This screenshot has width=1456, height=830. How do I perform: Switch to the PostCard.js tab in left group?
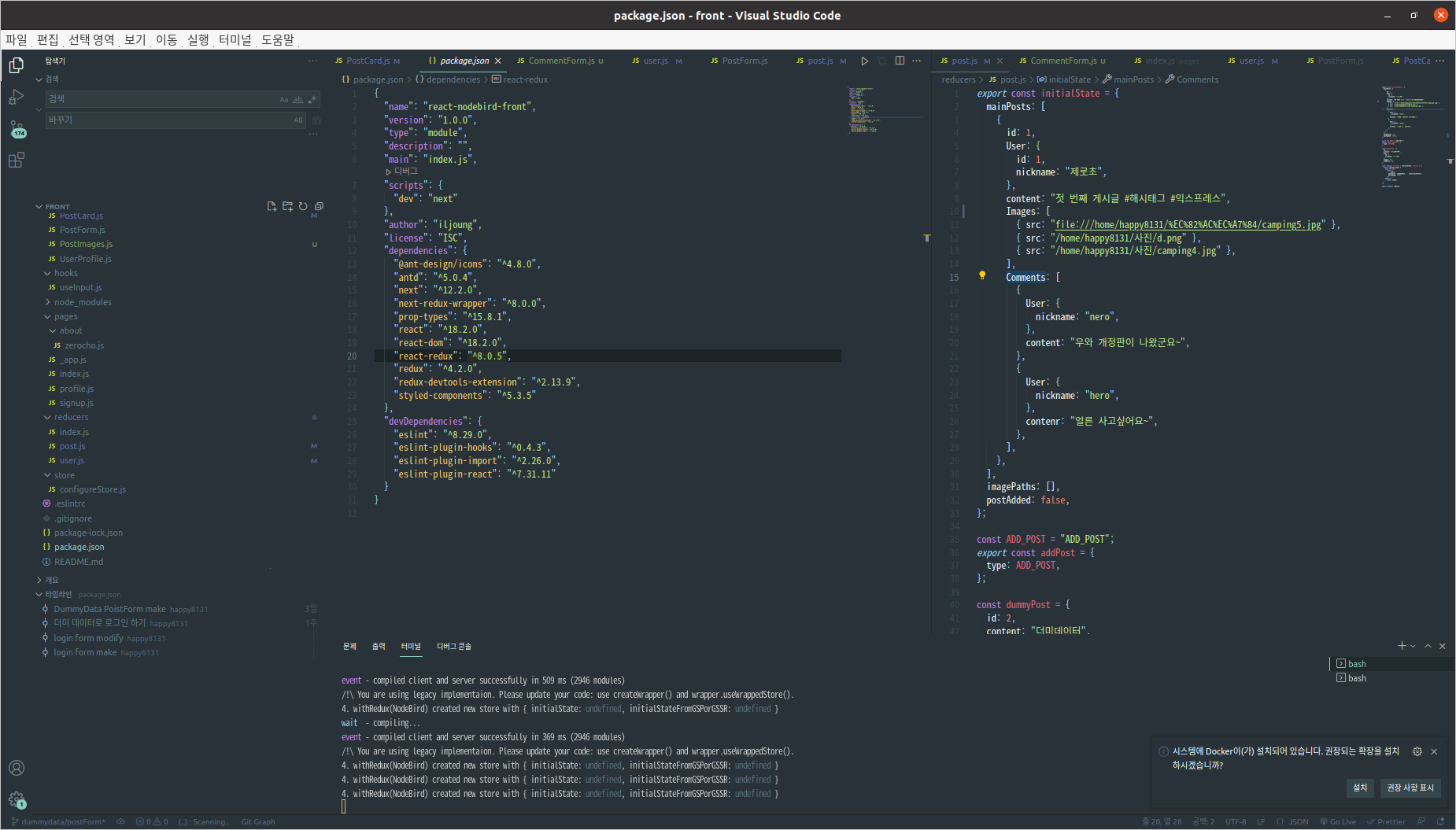368,61
